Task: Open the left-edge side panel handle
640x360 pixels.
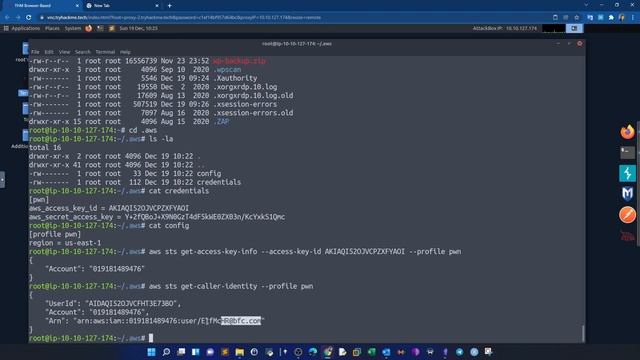Action: pos(2,179)
